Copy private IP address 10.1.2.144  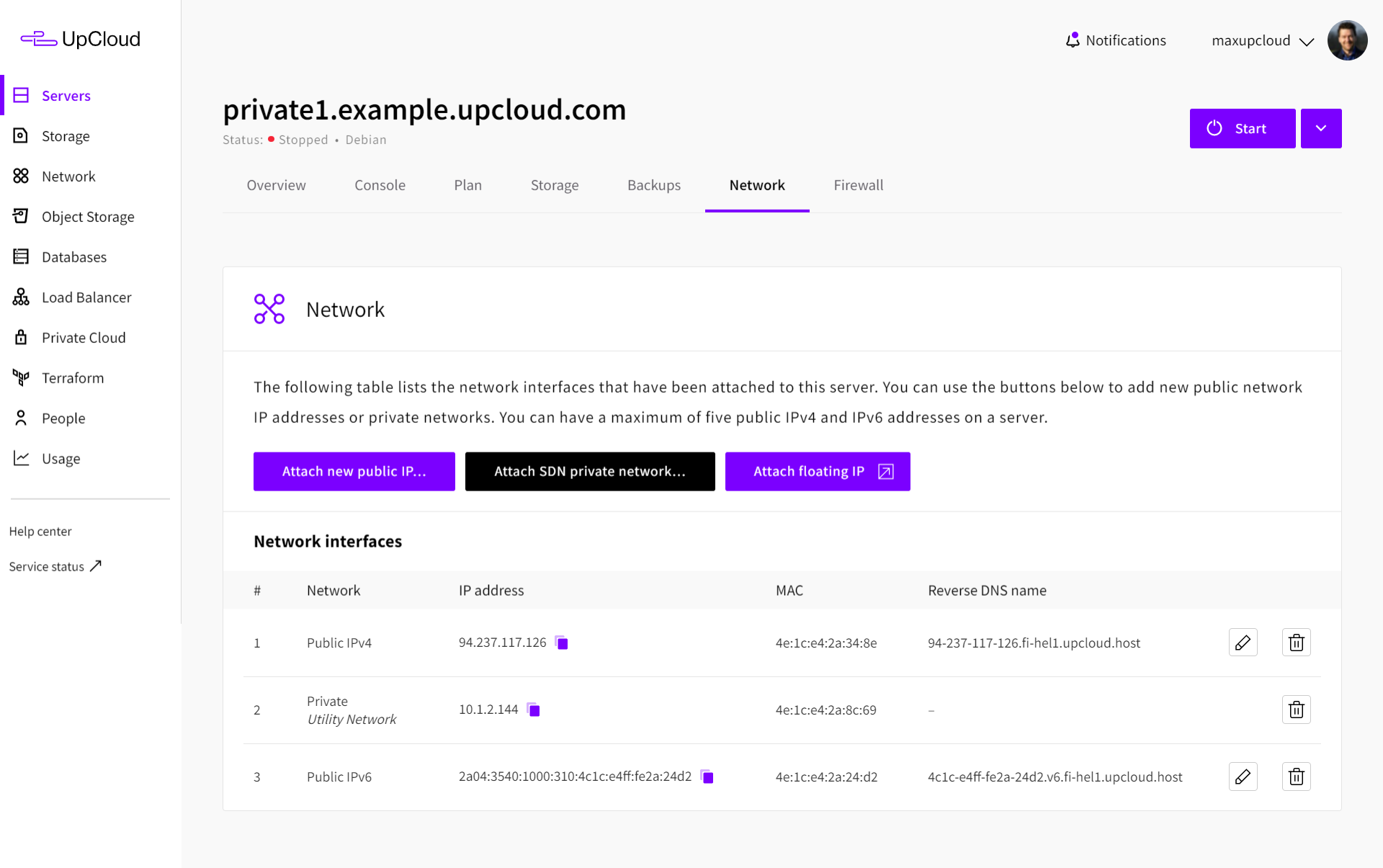pos(534,710)
